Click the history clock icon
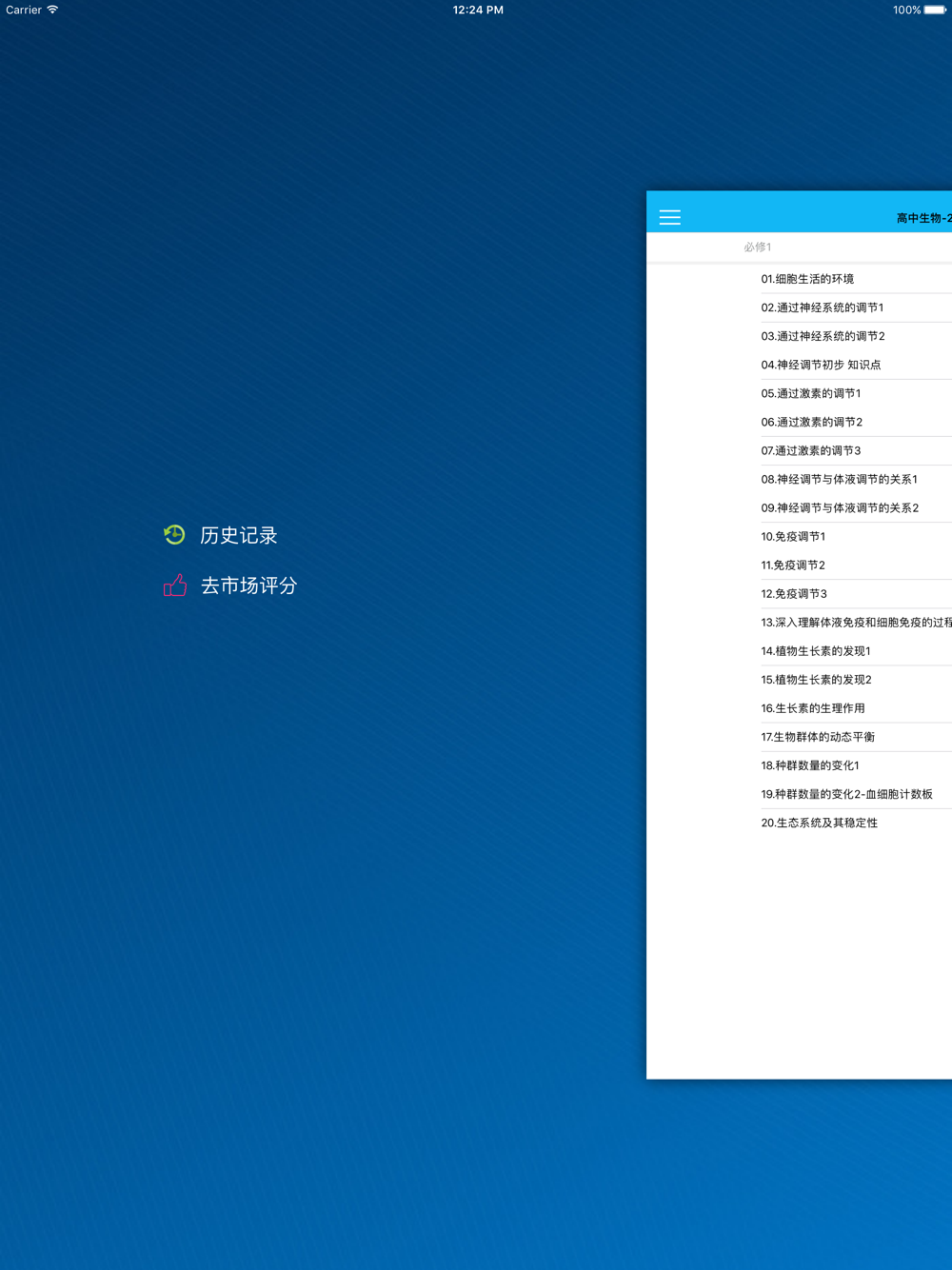Viewport: 952px width, 1270px height. [174, 535]
